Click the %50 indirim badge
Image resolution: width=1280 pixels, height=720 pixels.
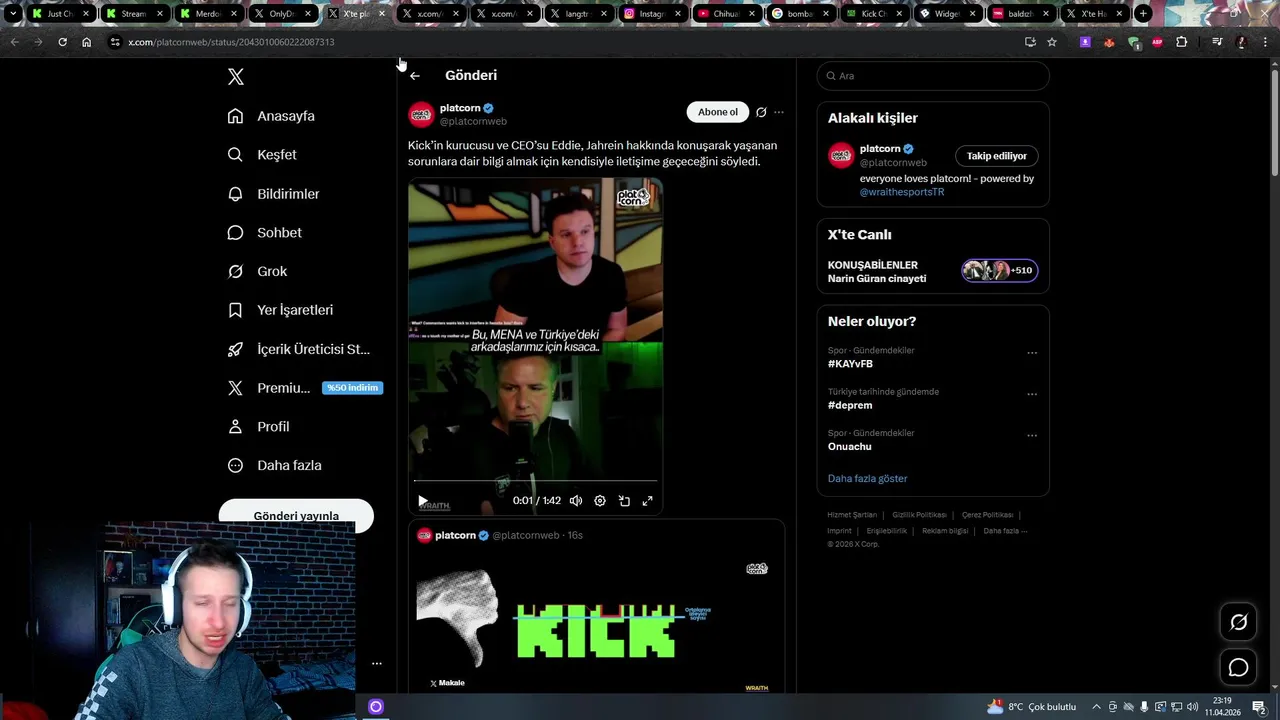352,388
